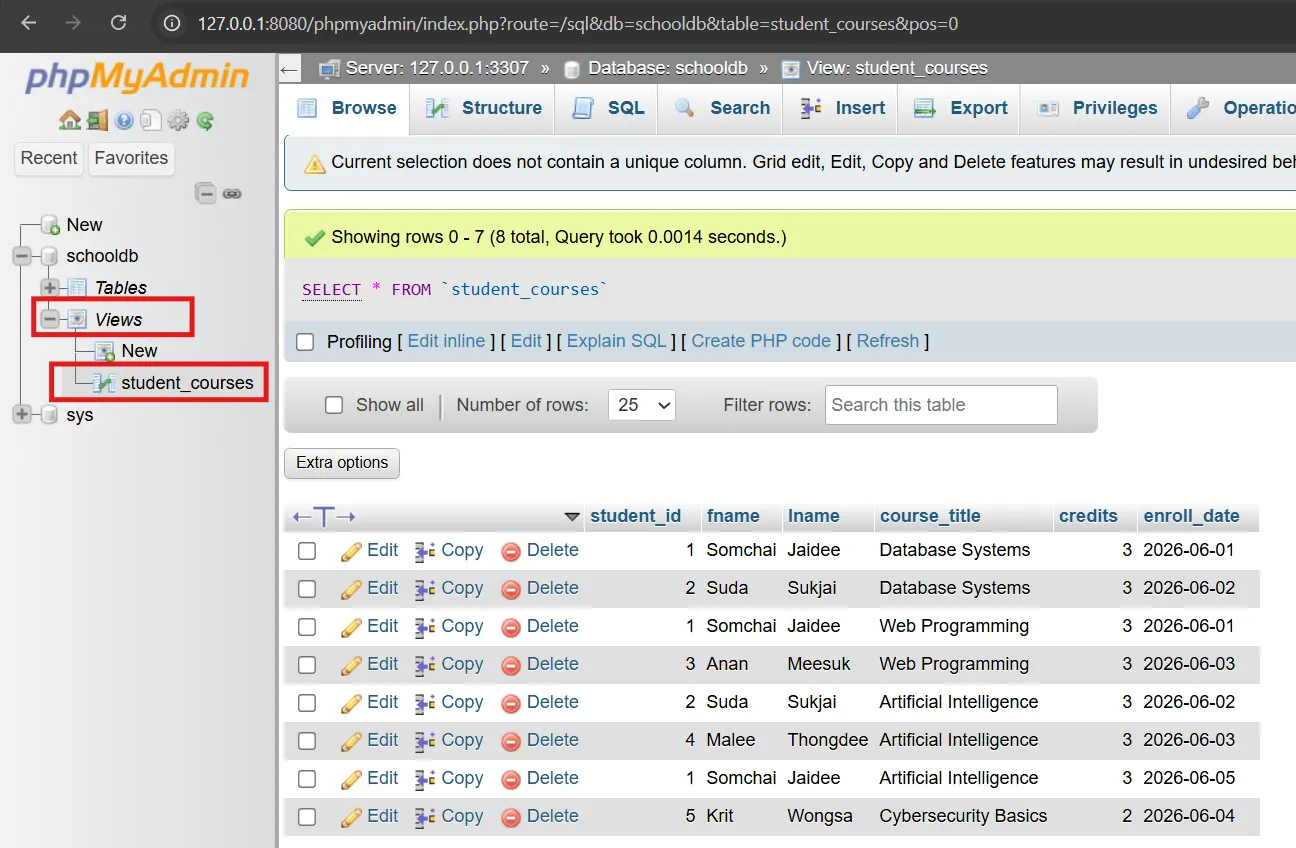Select checkbox for Anan Web Programming row
Image resolution: width=1296 pixels, height=848 pixels.
click(x=307, y=665)
